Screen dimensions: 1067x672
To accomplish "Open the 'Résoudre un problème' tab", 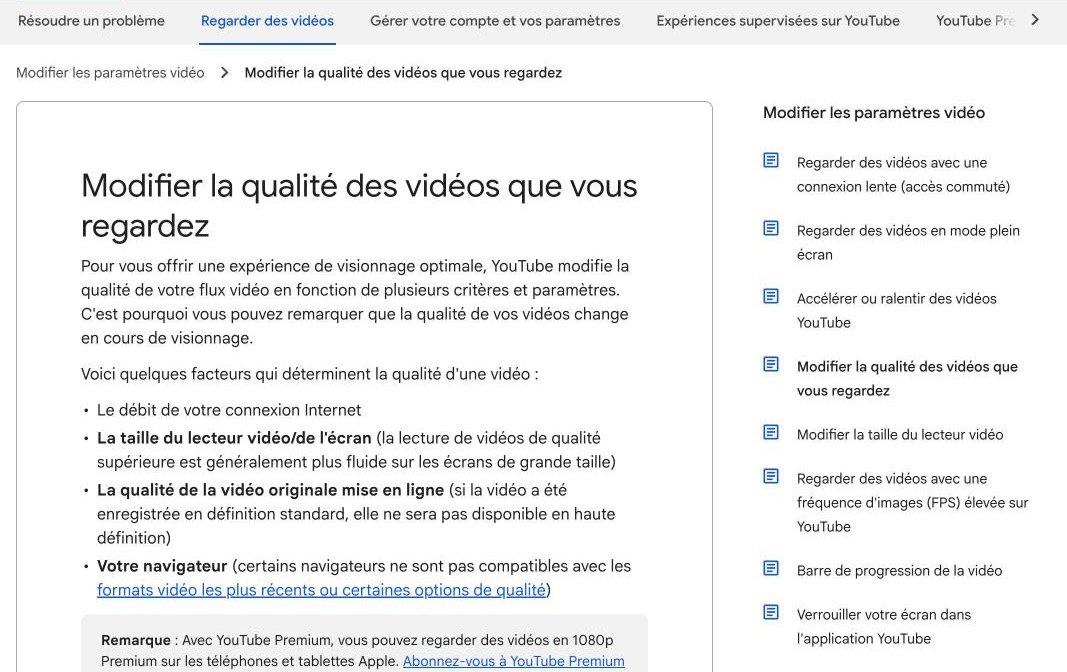I will [x=91, y=21].
